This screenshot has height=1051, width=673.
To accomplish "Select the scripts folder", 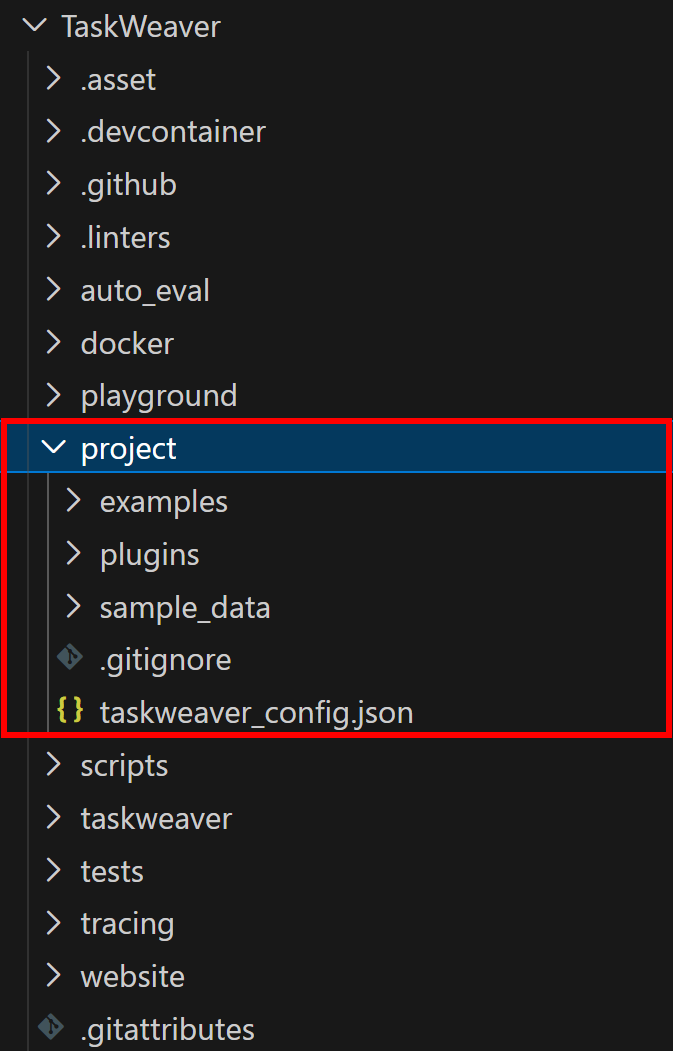I will pyautogui.click(x=124, y=765).
